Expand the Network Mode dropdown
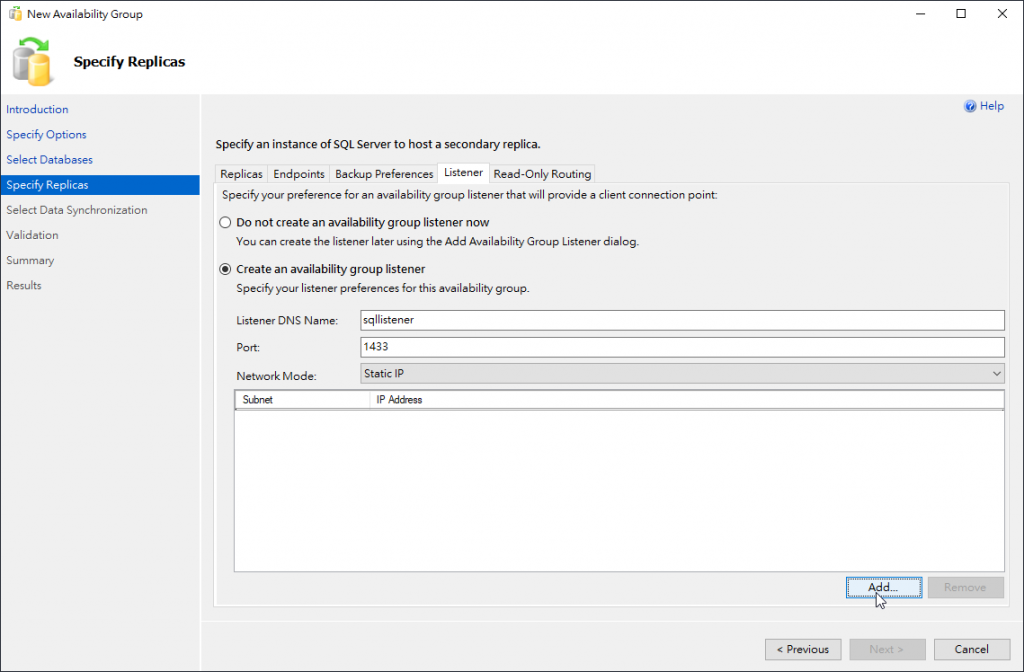 [x=682, y=373]
